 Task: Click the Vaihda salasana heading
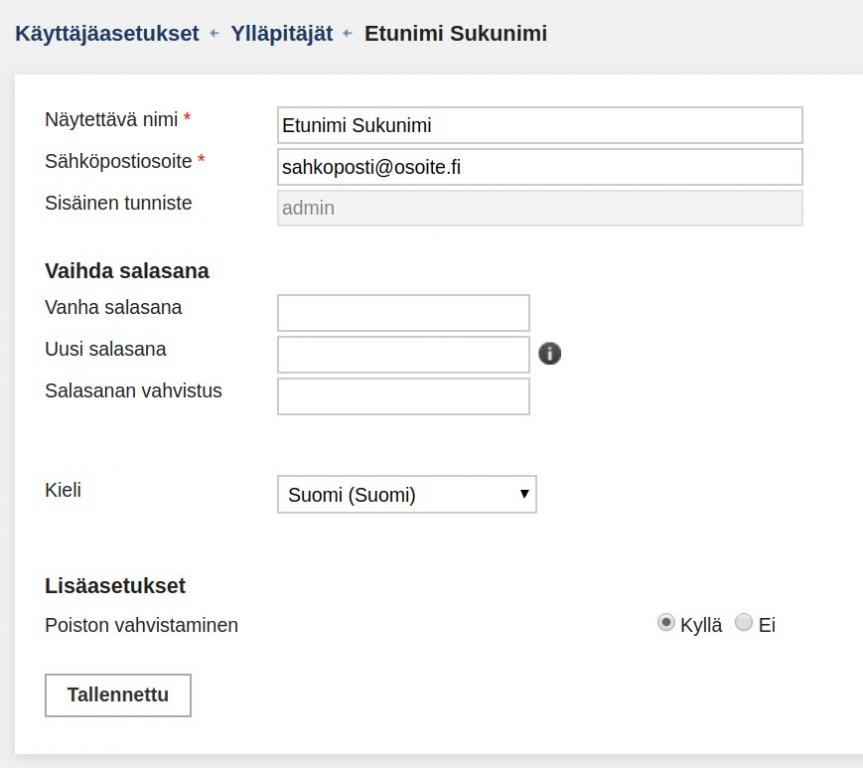pyautogui.click(x=127, y=271)
